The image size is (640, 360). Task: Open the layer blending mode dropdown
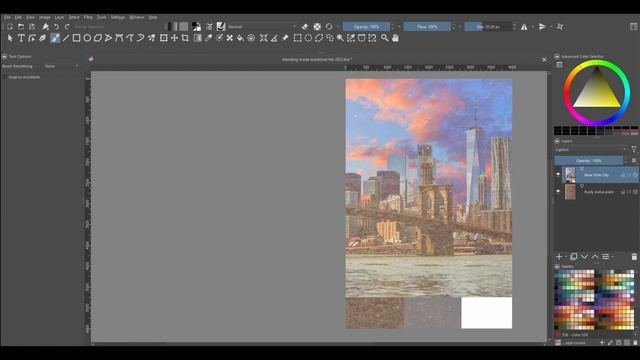(590, 150)
